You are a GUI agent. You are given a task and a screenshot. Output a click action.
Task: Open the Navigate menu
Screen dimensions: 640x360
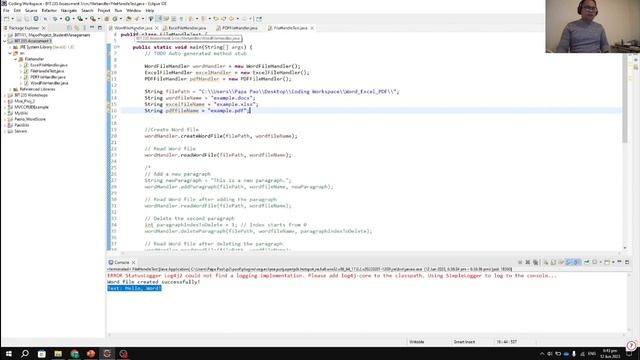pos(69,11)
